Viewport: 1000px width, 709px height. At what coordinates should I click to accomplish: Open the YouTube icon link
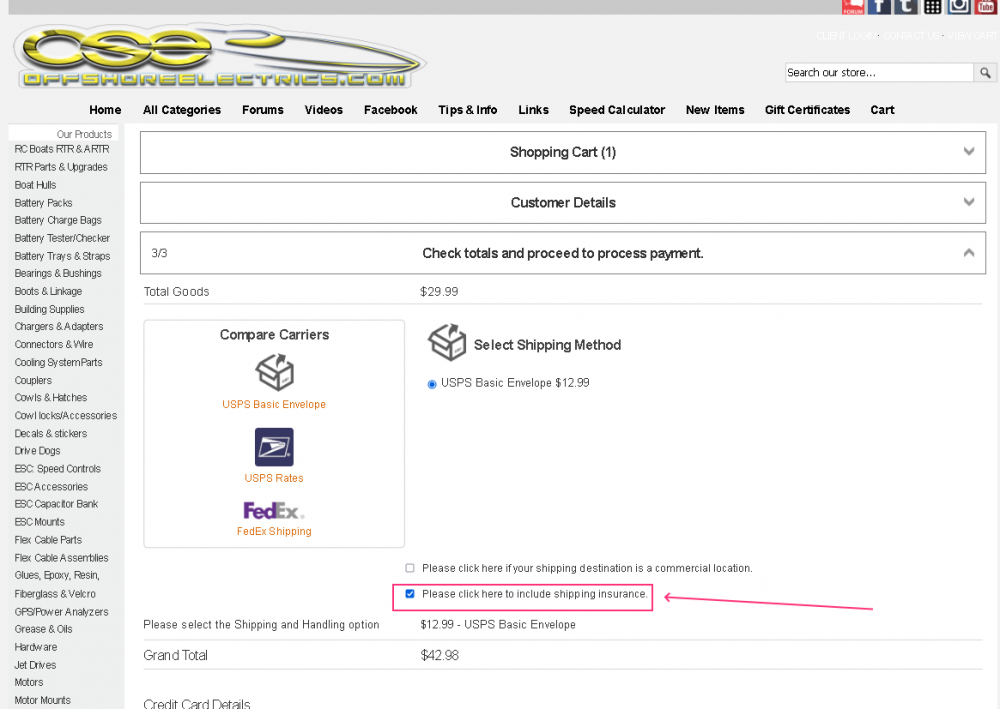(x=986, y=7)
